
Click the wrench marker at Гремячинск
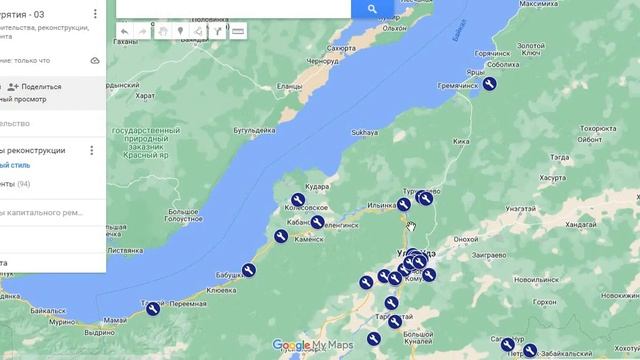[489, 84]
